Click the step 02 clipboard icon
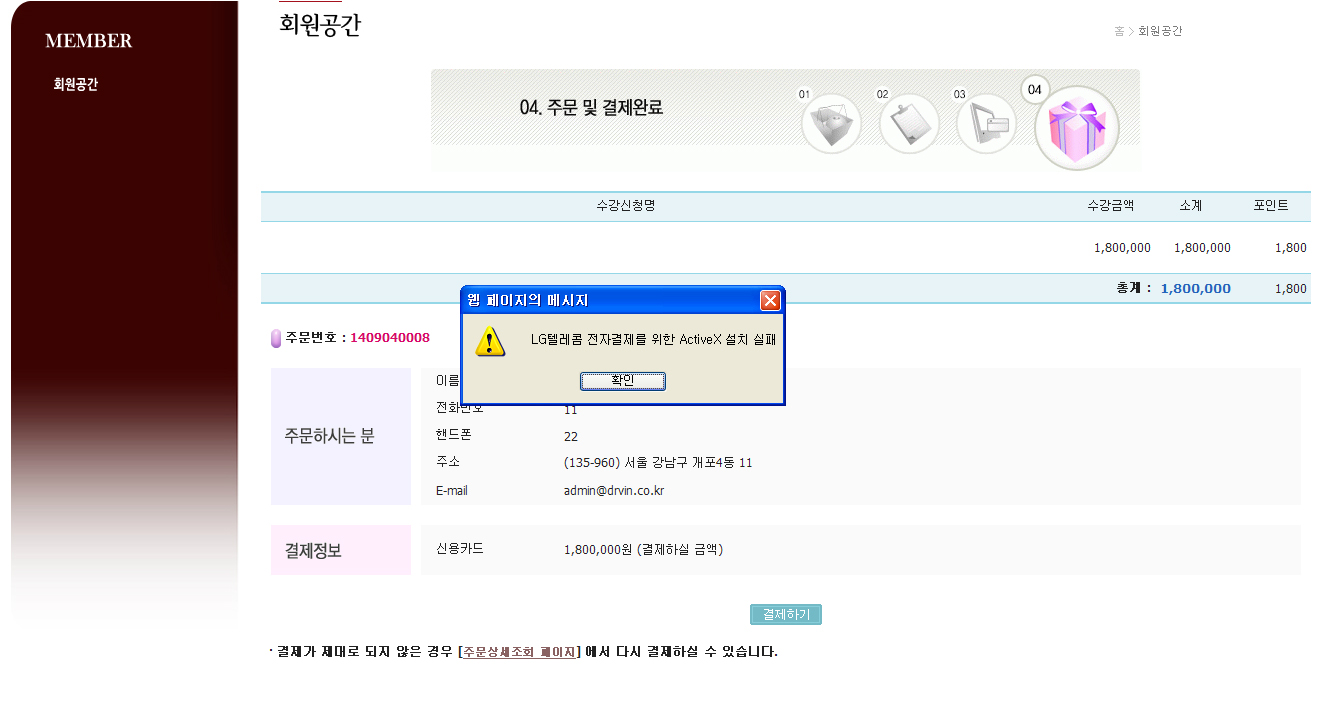 [909, 124]
